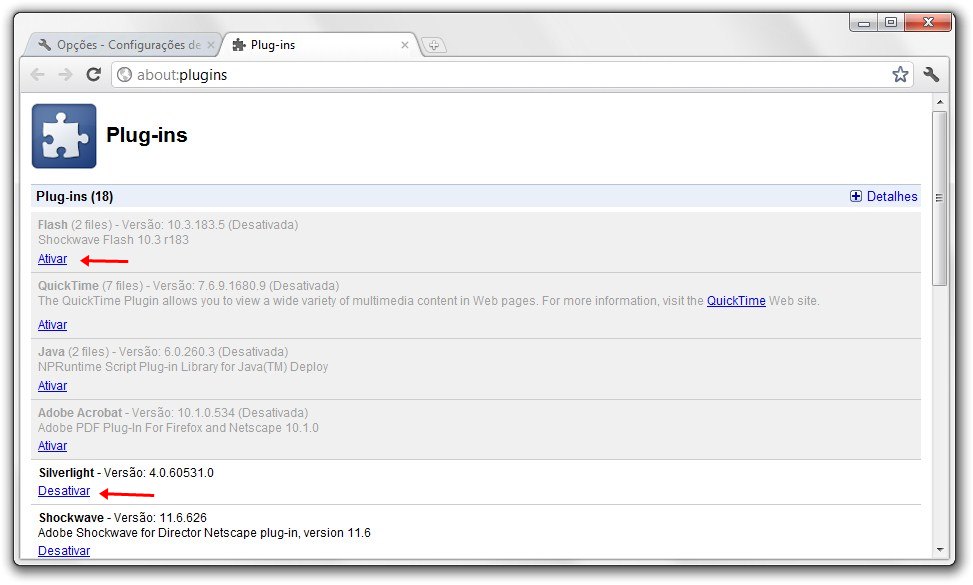The width and height of the screenshot is (973, 585).
Task: Click Desativar under Shockwave plug-in
Action: point(64,551)
